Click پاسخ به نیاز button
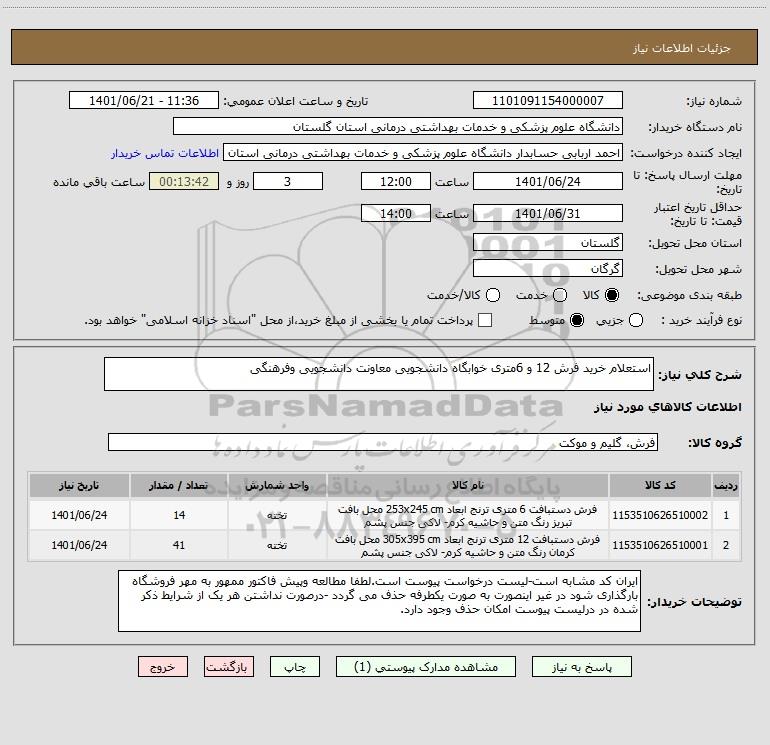This screenshot has height=745, width=770. [x=581, y=667]
